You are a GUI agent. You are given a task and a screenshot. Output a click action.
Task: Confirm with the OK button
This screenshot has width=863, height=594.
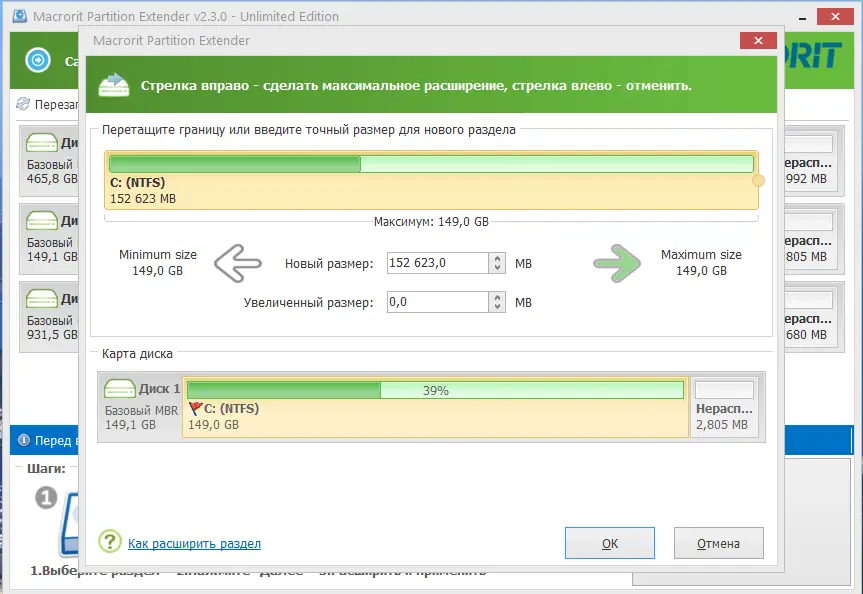[x=610, y=543]
